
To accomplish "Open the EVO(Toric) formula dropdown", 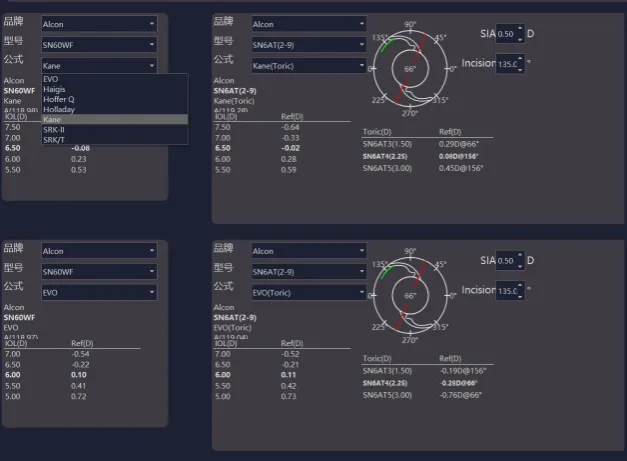I will [308, 290].
